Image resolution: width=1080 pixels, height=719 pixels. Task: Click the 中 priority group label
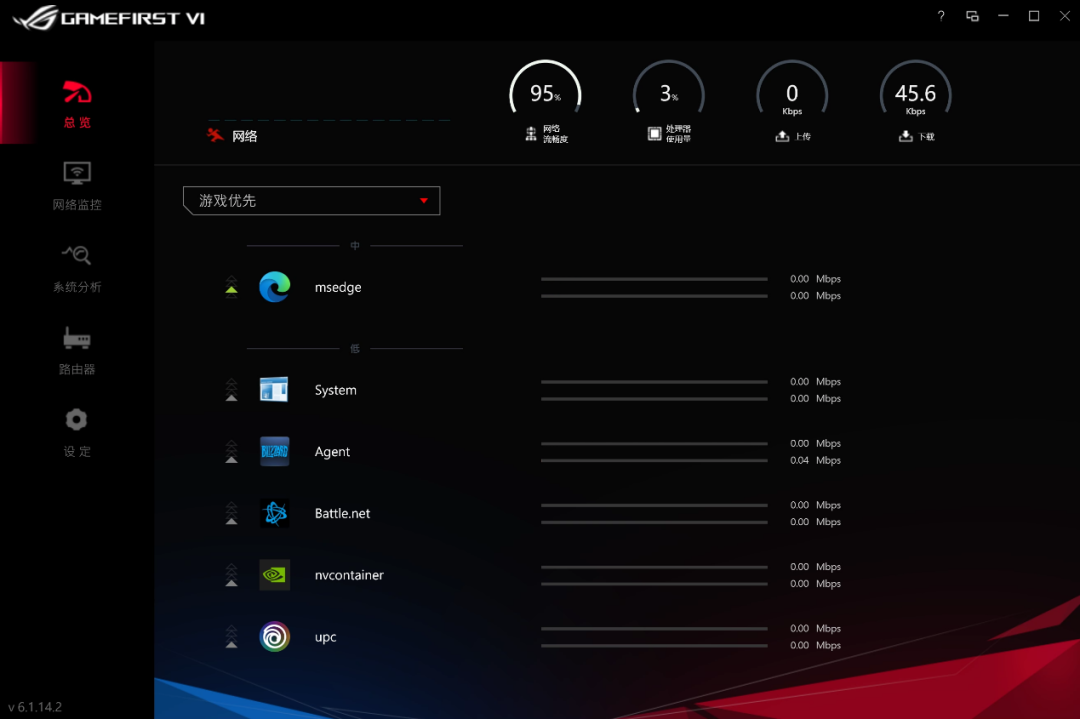click(355, 245)
